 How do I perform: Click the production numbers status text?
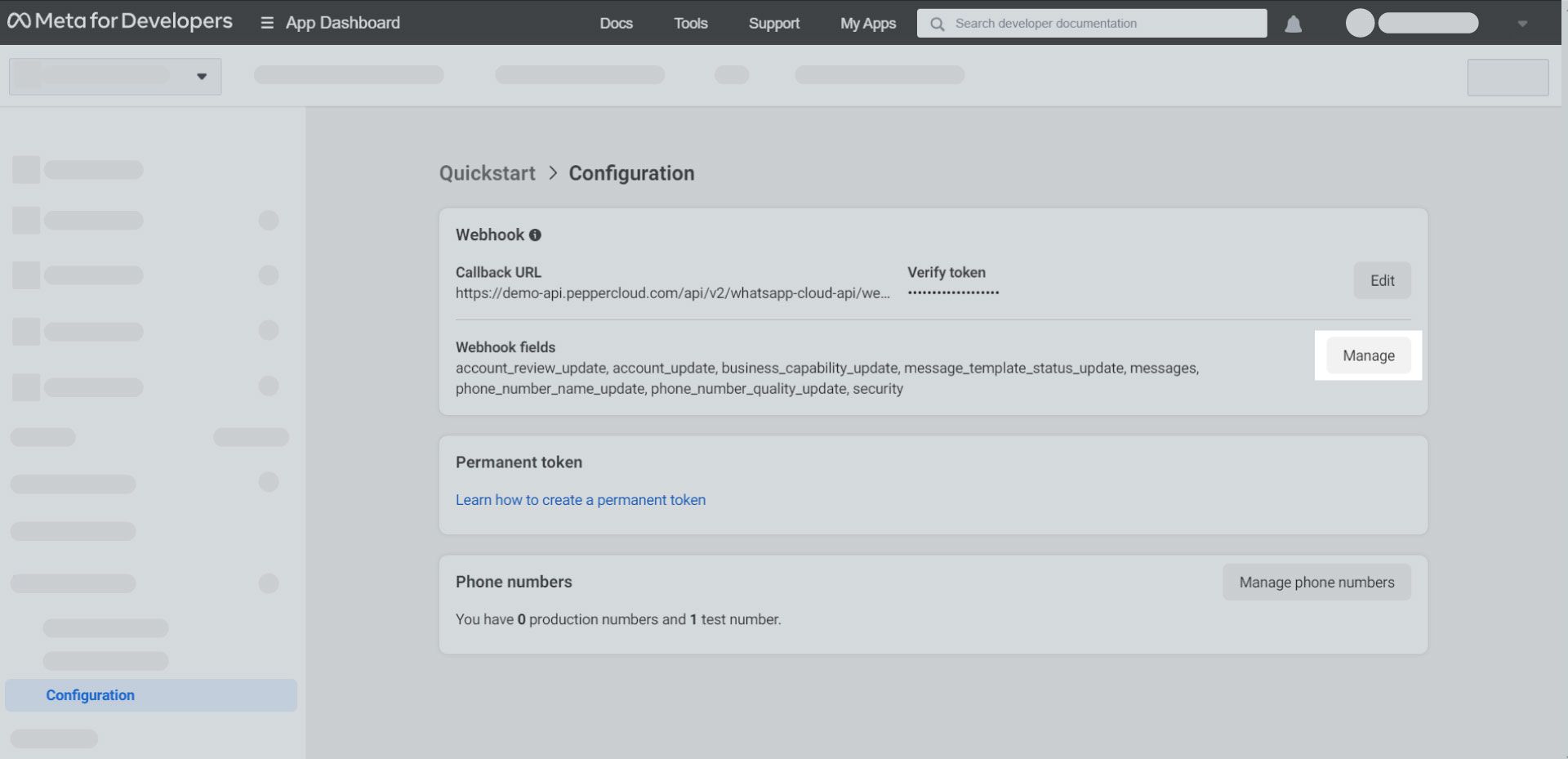tap(618, 620)
